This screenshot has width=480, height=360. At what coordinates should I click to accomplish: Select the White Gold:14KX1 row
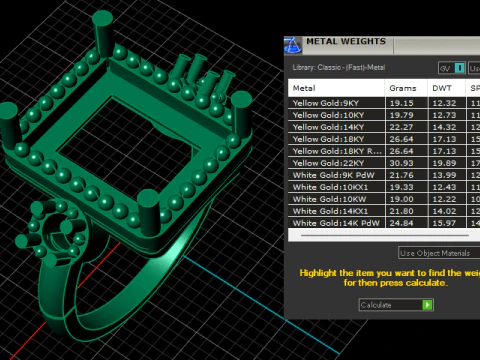[384, 211]
